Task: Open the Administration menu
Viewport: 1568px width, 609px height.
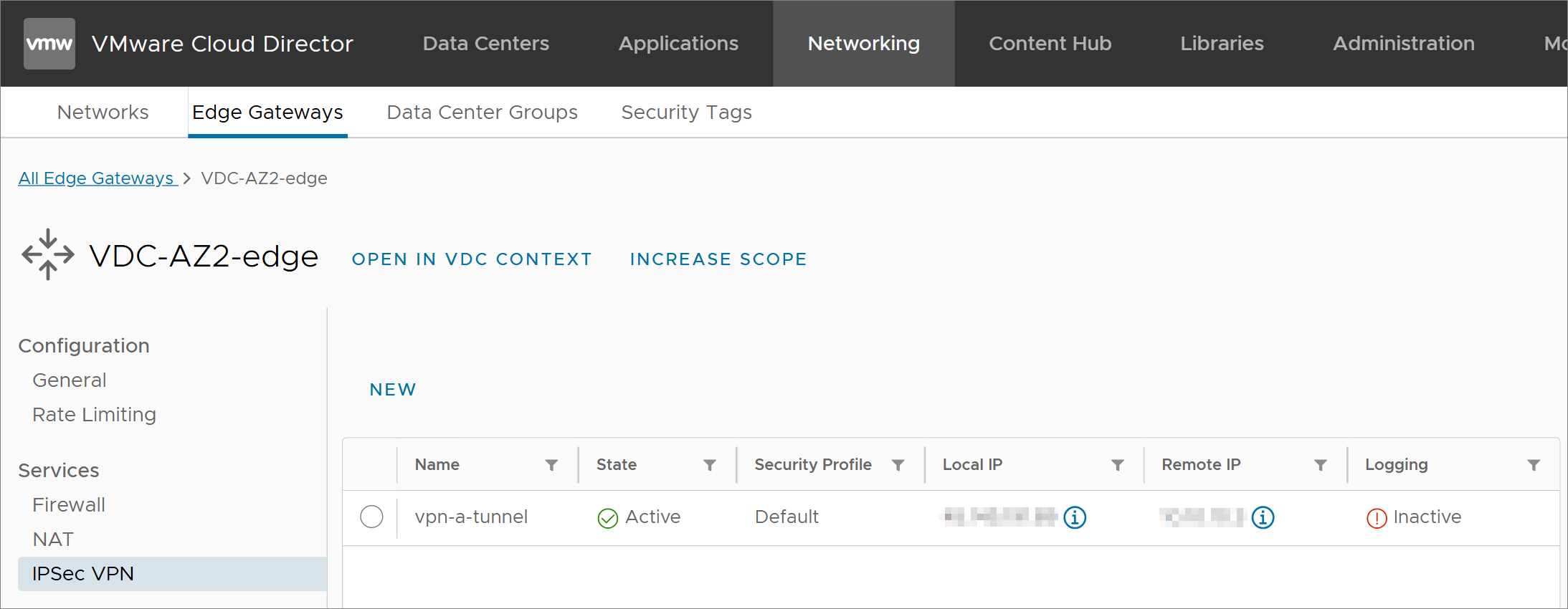Action: coord(1404,44)
